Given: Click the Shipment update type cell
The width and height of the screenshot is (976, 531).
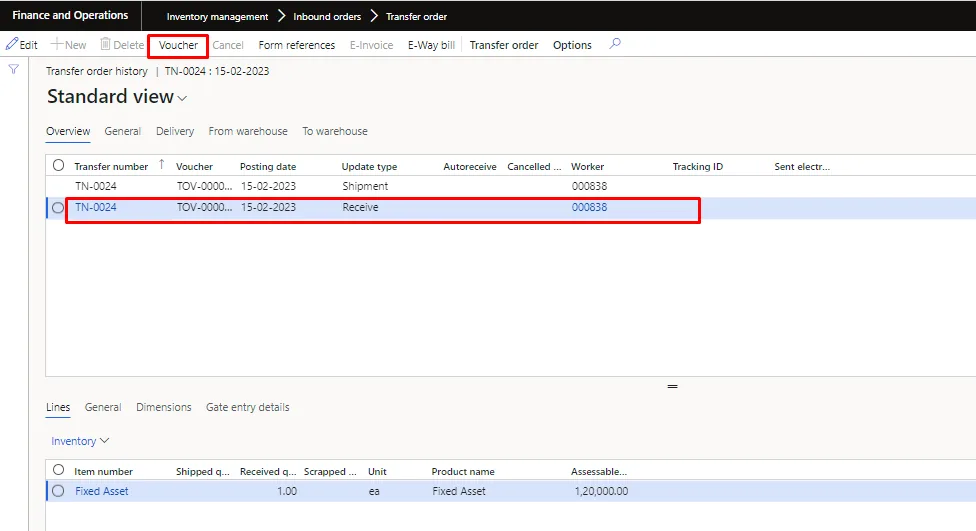Looking at the screenshot, I should (x=365, y=186).
